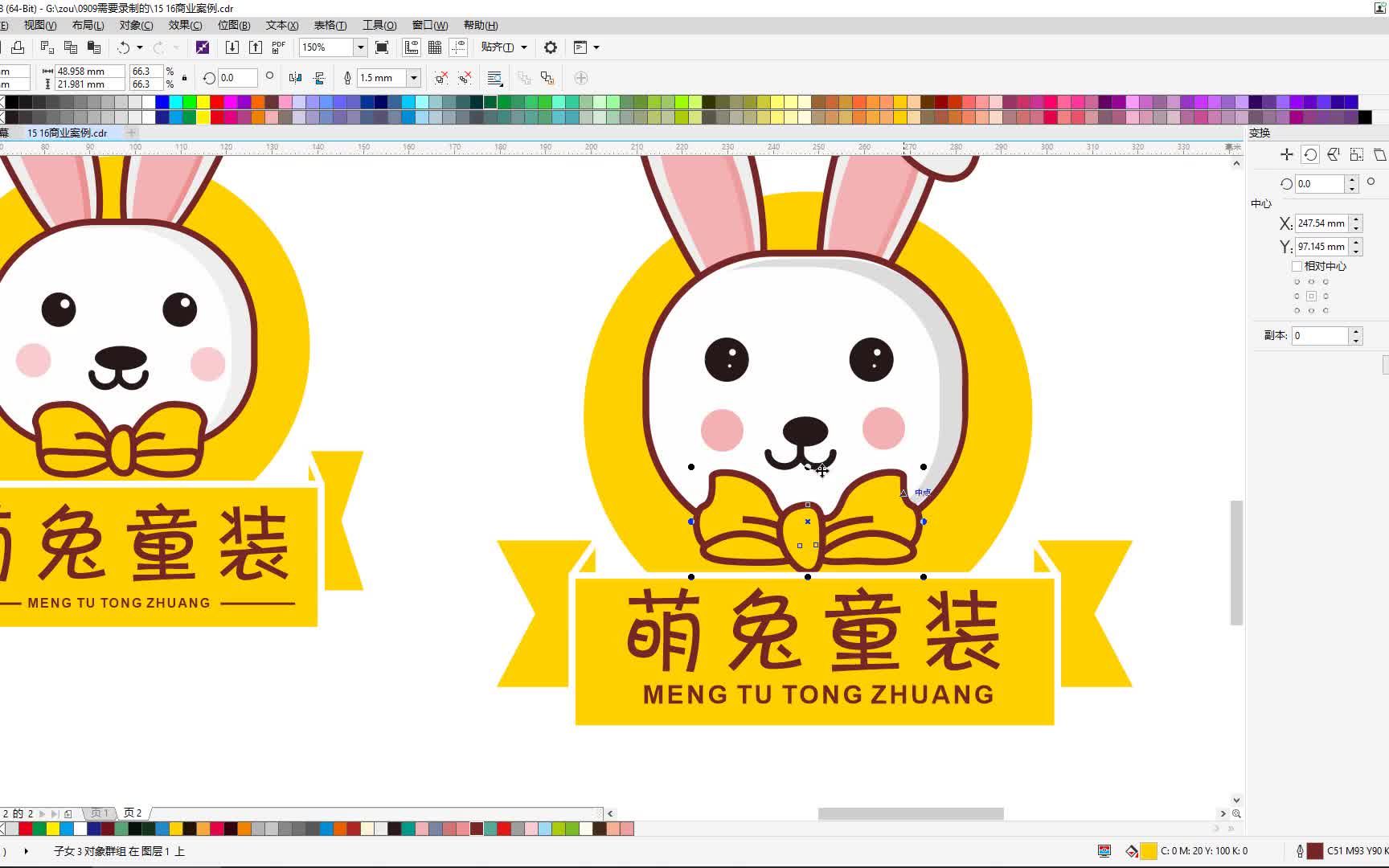Open the 视图 menu
The height and width of the screenshot is (868, 1389).
point(39,25)
